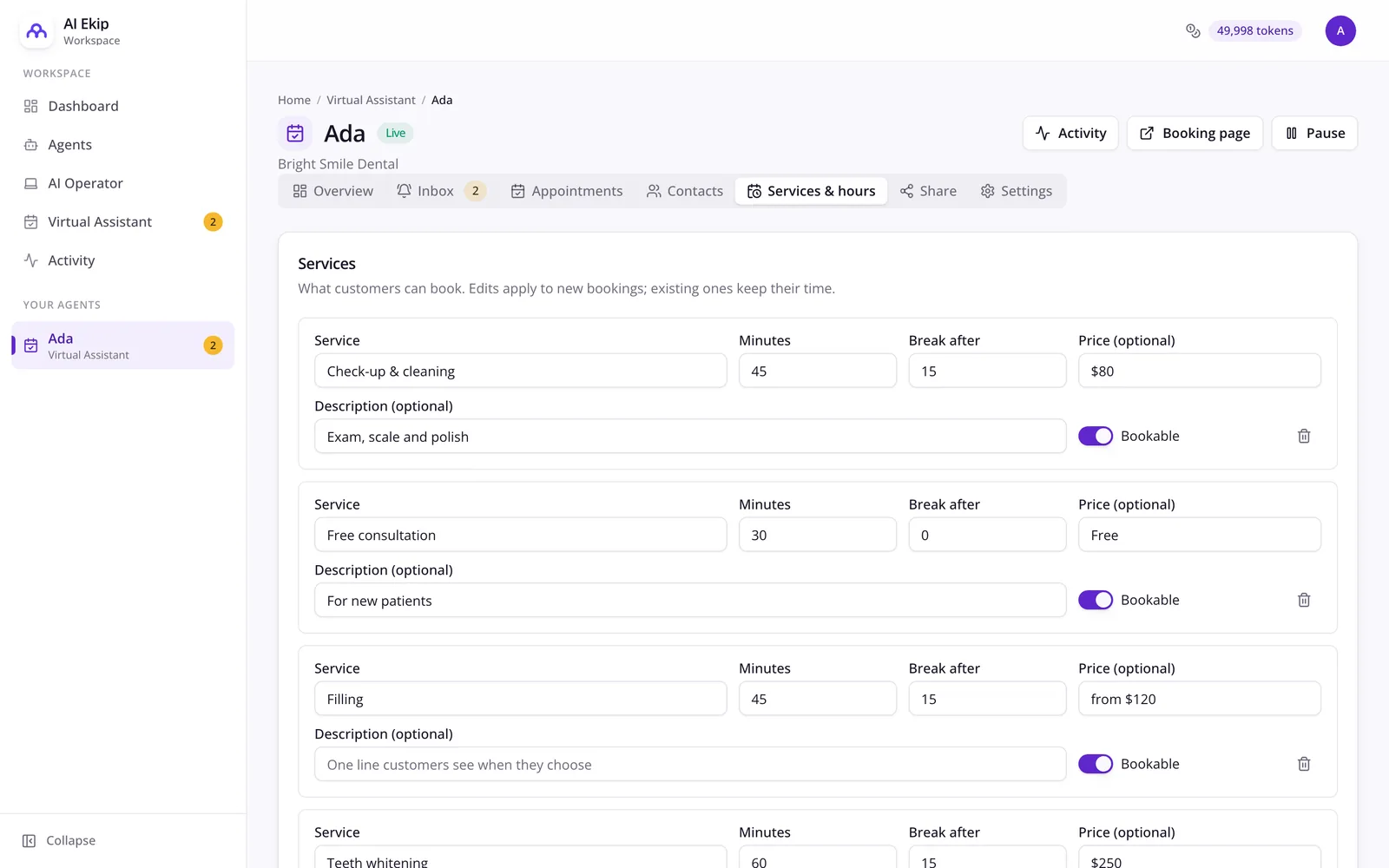
Task: Open the Overview tab
Action: pyautogui.click(x=333, y=191)
